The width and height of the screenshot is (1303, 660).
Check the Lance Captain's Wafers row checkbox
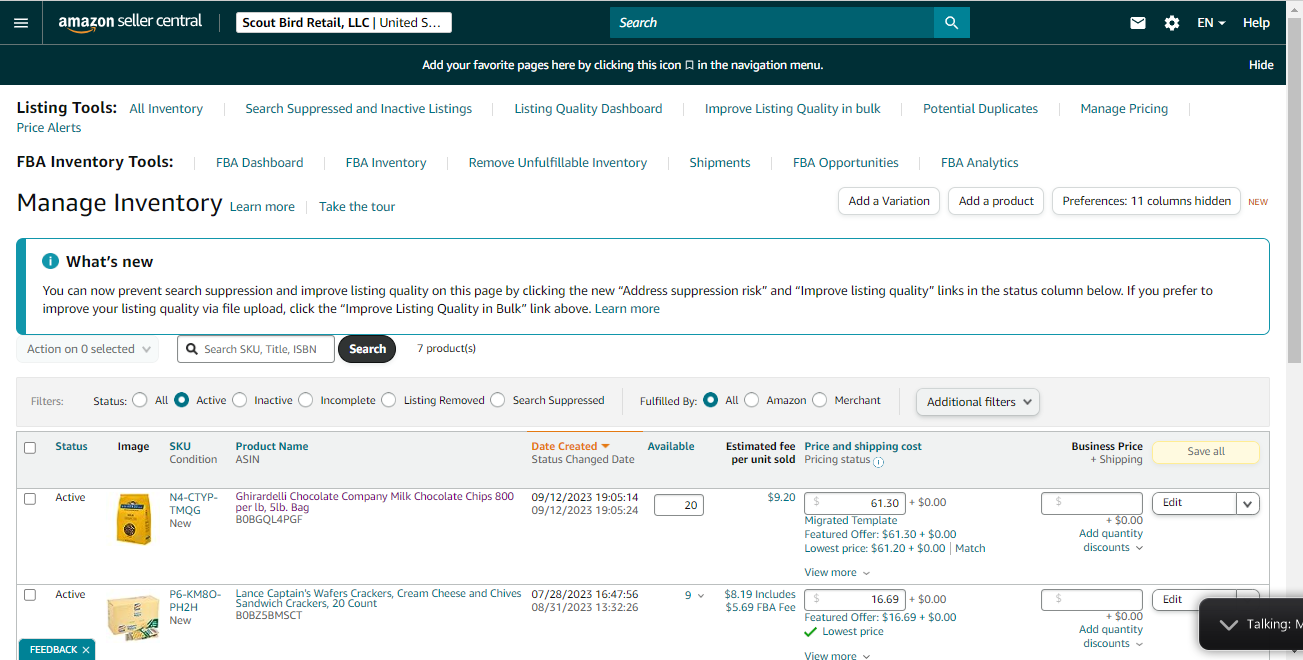[x=30, y=595]
